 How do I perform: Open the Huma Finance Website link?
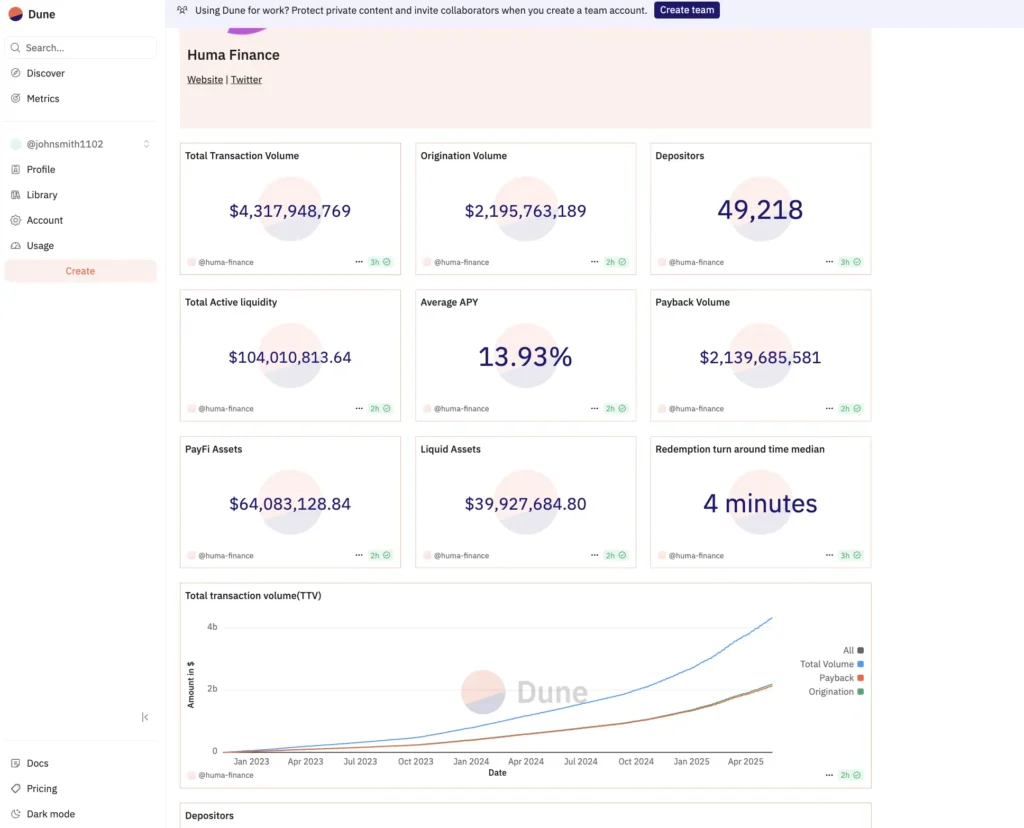[205, 80]
